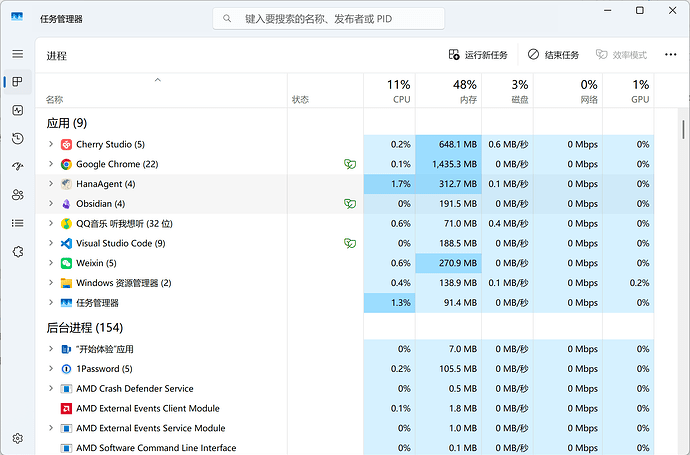690x455 pixels.
Task: Open the Services puzzle icon in sidebar
Action: pyautogui.click(x=18, y=252)
